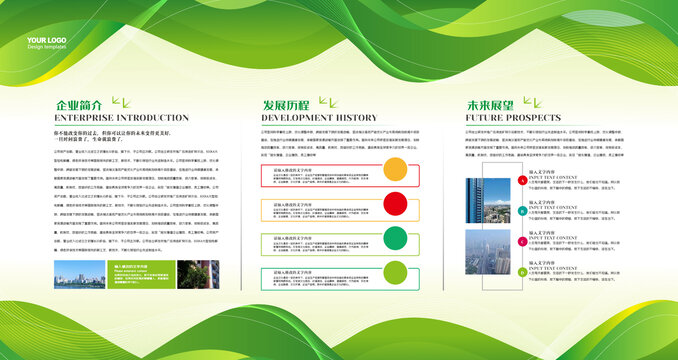Image resolution: width=678 pixels, height=360 pixels.
Task: Click the green text box between photos
Action: coord(141,274)
